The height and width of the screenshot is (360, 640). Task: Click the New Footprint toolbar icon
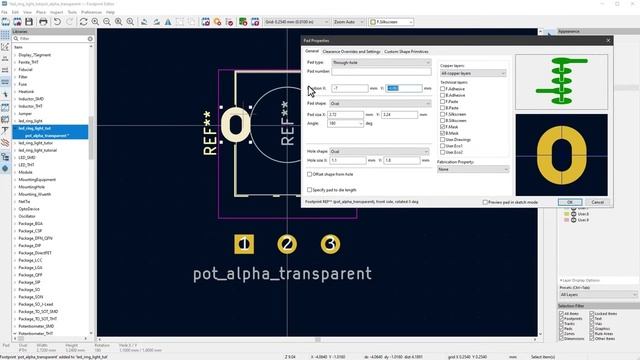pyautogui.click(x=6, y=22)
